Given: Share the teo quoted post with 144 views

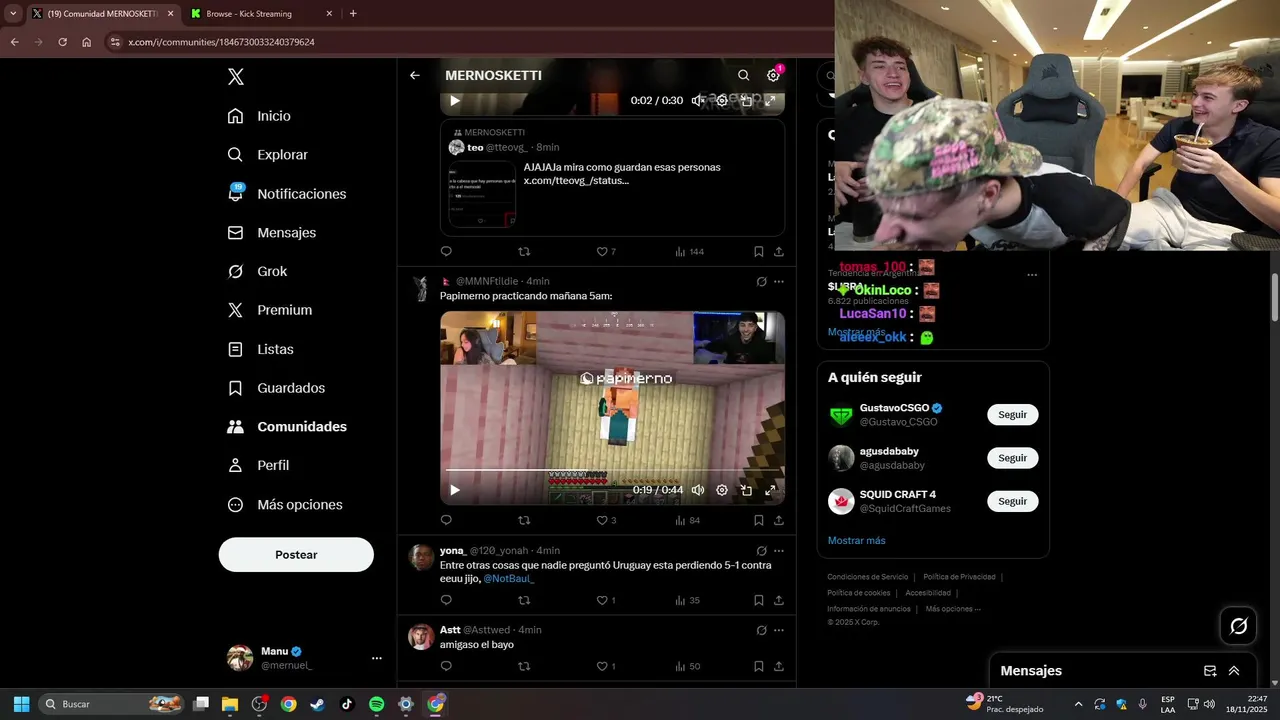Looking at the screenshot, I should point(779,252).
